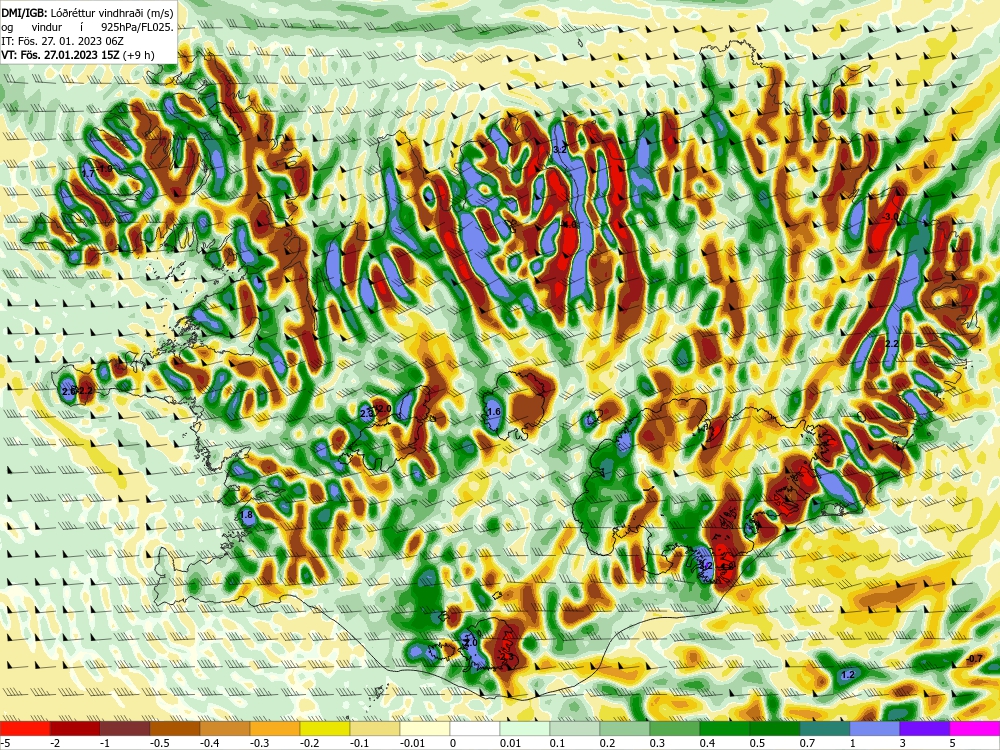Click the '1.2' value label on the map

pos(848,675)
